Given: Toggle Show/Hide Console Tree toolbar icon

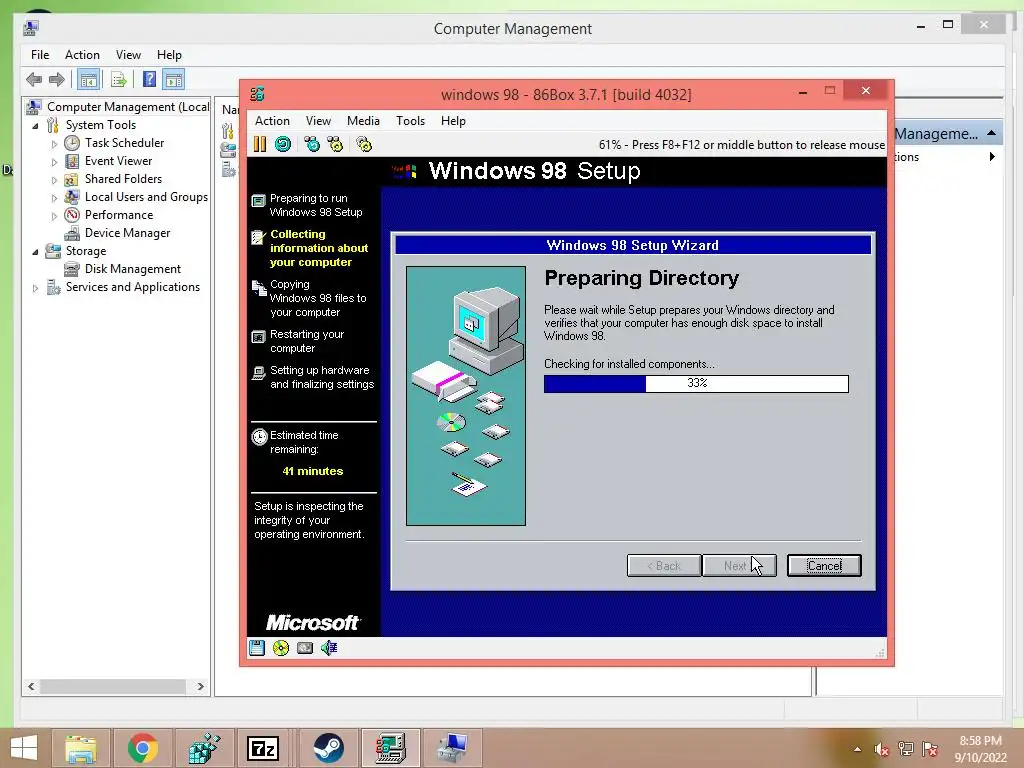Looking at the screenshot, I should click(x=88, y=80).
